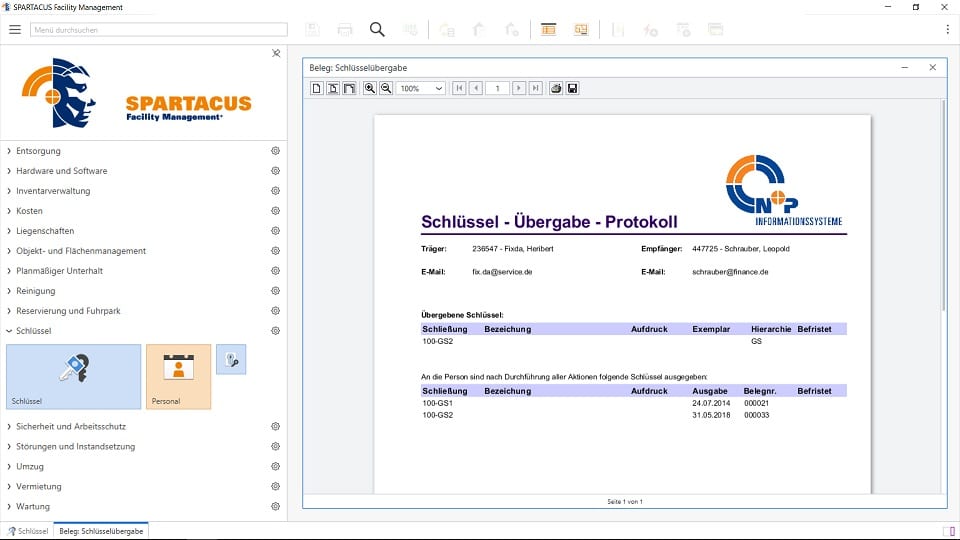Zoom out of the report preview
Image resolution: width=960 pixels, height=540 pixels.
(385, 88)
